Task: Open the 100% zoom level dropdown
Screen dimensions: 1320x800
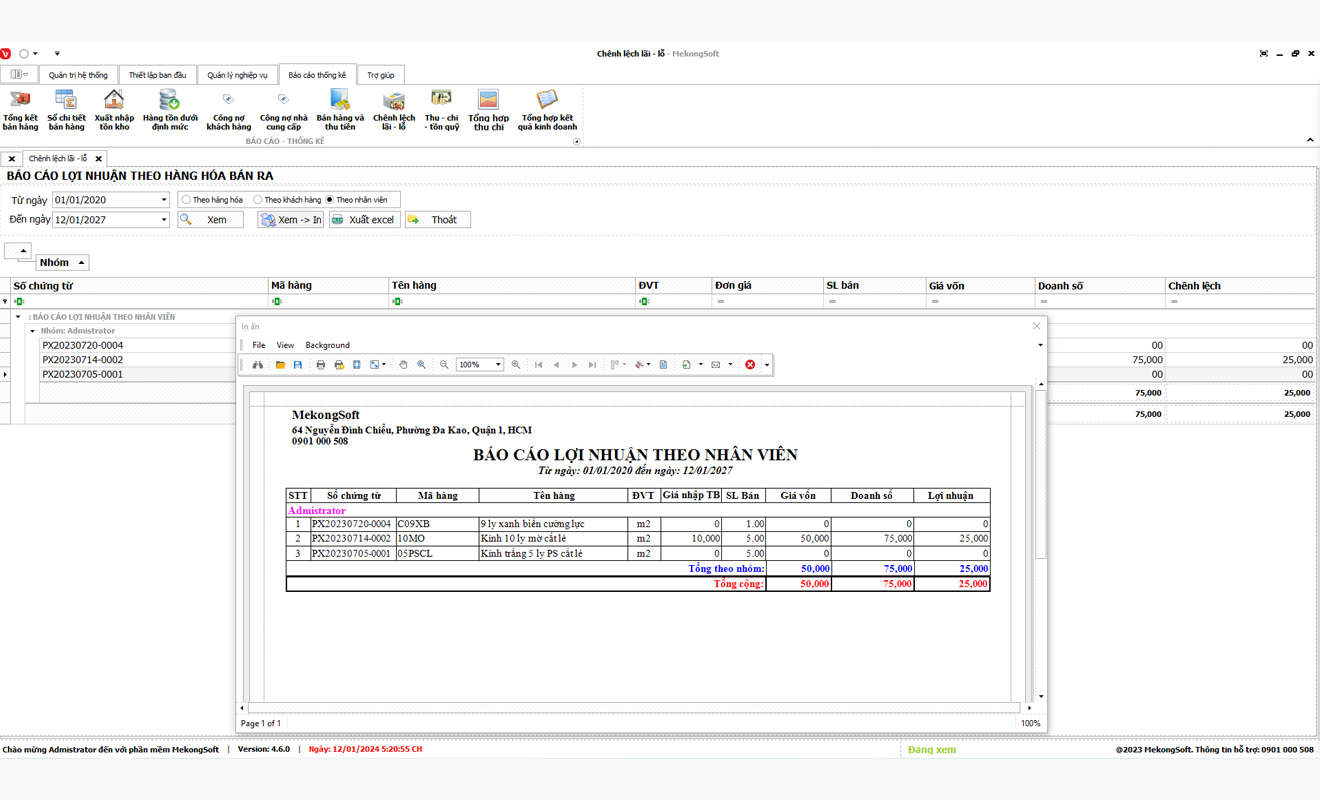Action: coord(498,365)
